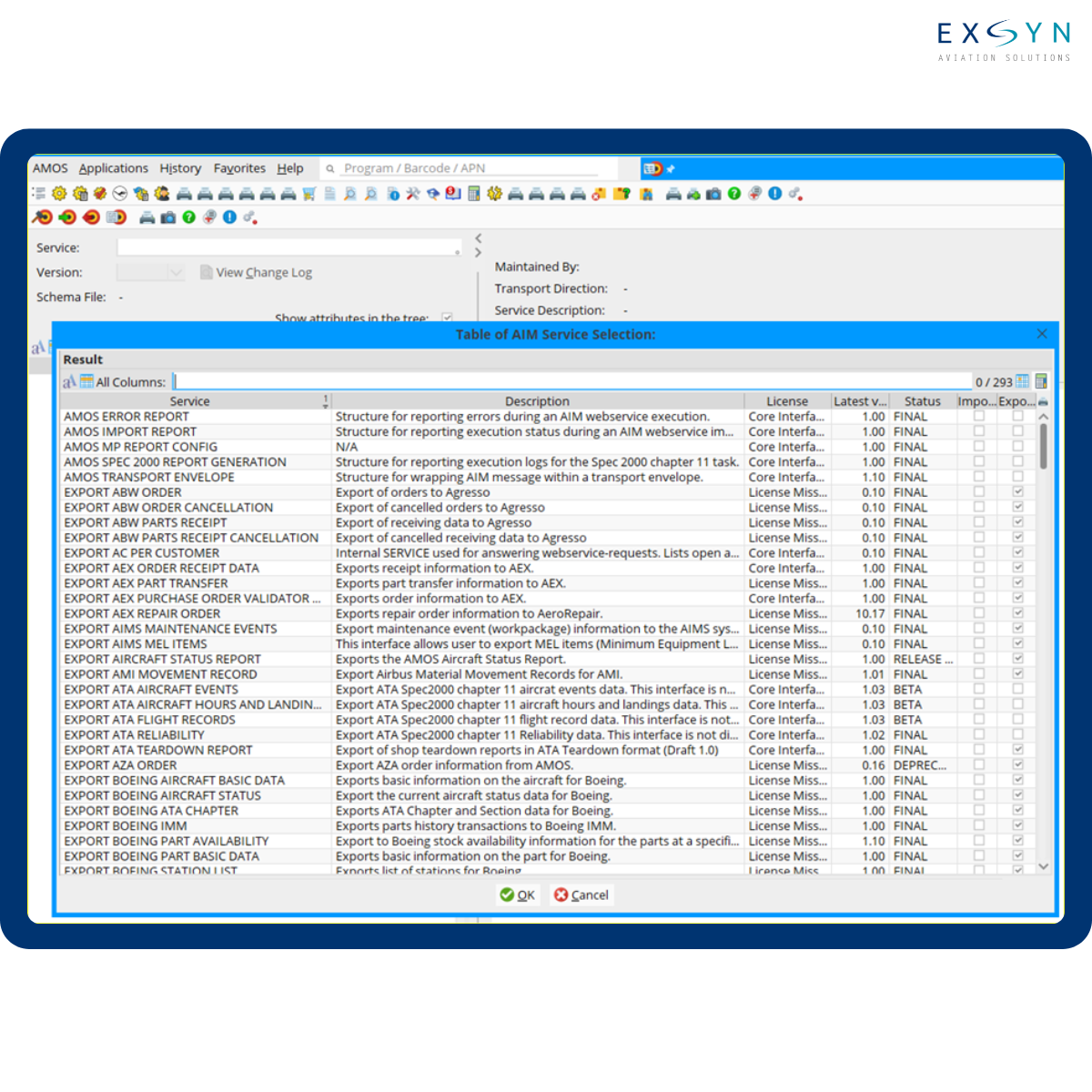The image size is (1092, 1092).
Task: Click the text filter icon beside All Columns
Action: coord(69,382)
